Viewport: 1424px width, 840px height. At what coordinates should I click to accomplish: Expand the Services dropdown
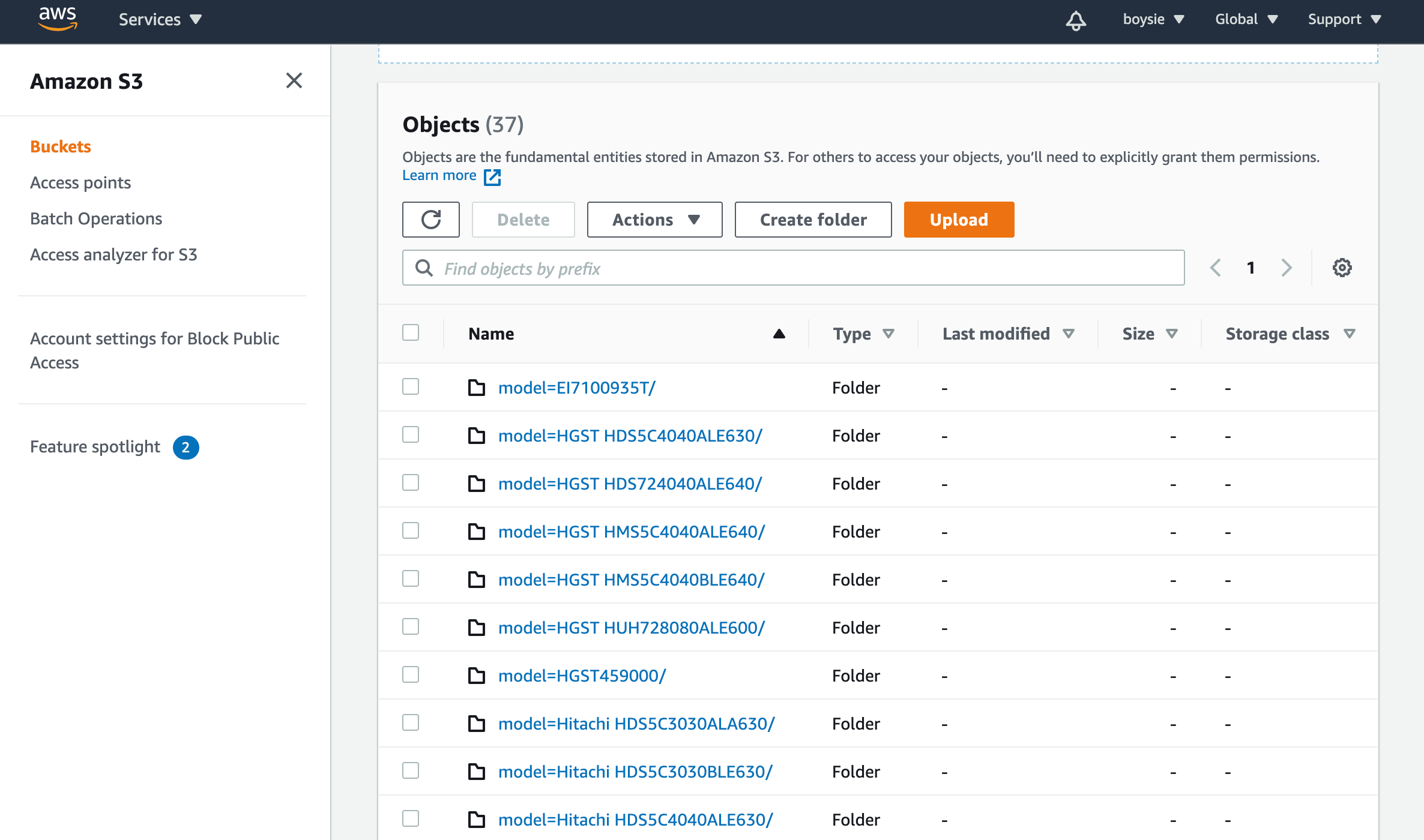160,19
